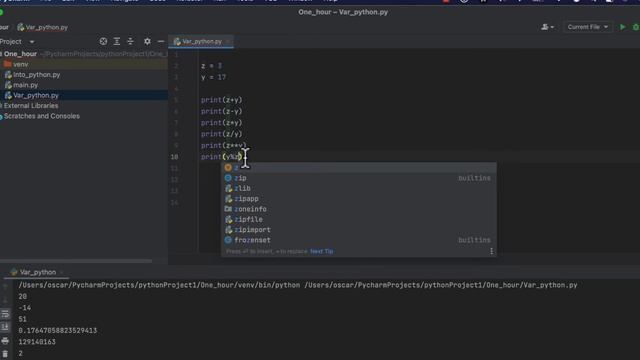Image resolution: width=640 pixels, height=360 pixels.
Task: Click Var_python.py breadcrumb in navigation bar
Action: tap(47, 27)
